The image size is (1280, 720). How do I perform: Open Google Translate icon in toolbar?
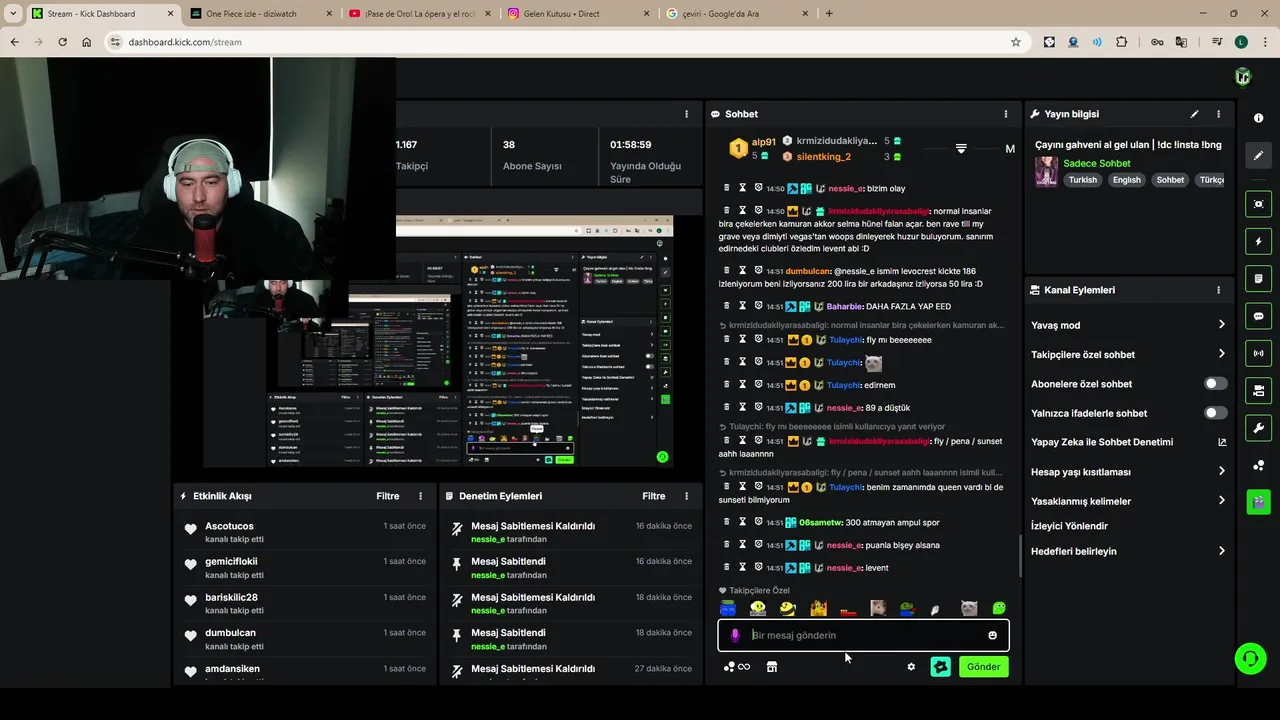1181,42
